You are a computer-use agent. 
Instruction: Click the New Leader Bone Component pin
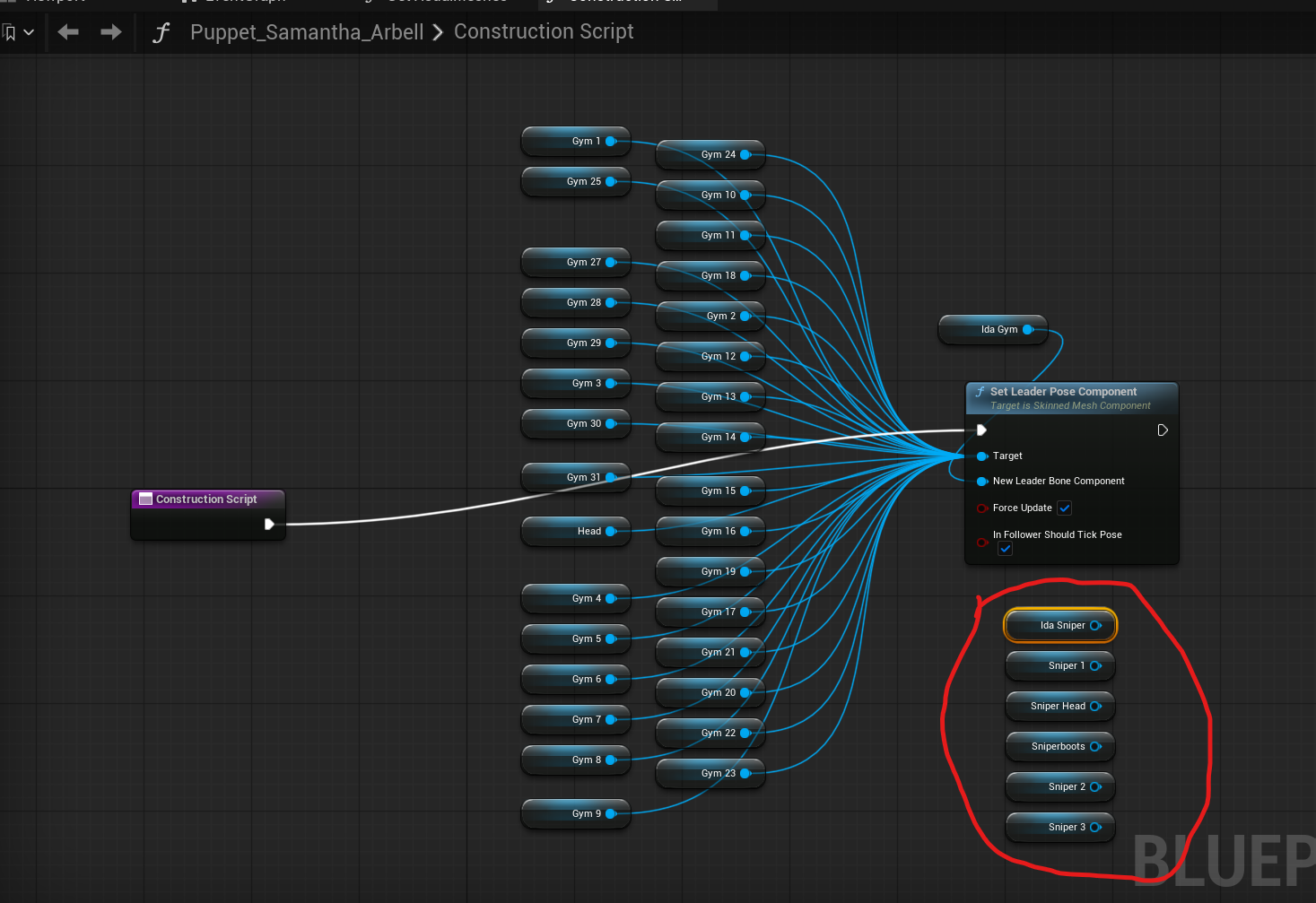coord(982,482)
